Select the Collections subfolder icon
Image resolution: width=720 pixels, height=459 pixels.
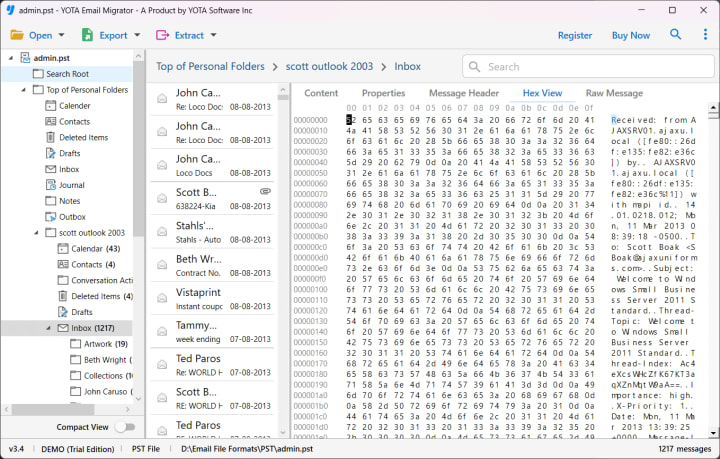click(x=75, y=375)
